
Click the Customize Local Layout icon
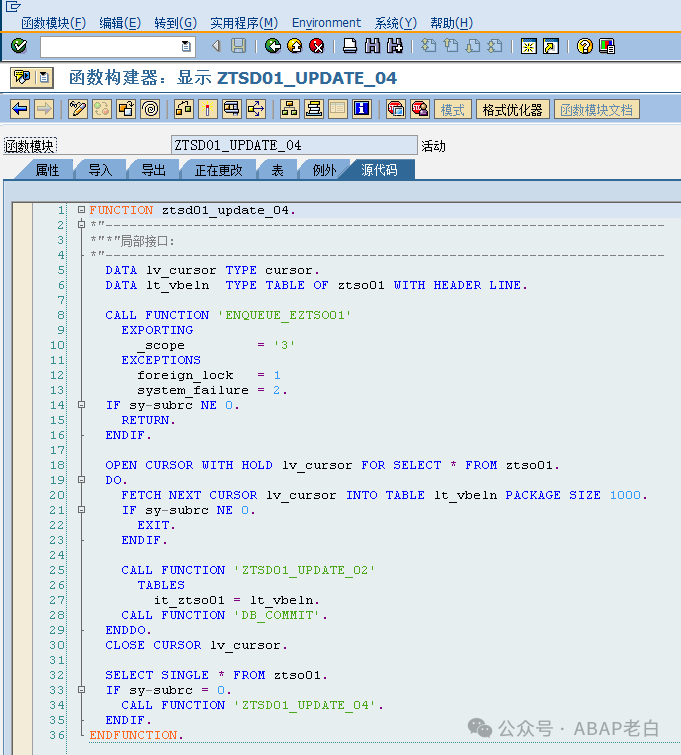607,46
